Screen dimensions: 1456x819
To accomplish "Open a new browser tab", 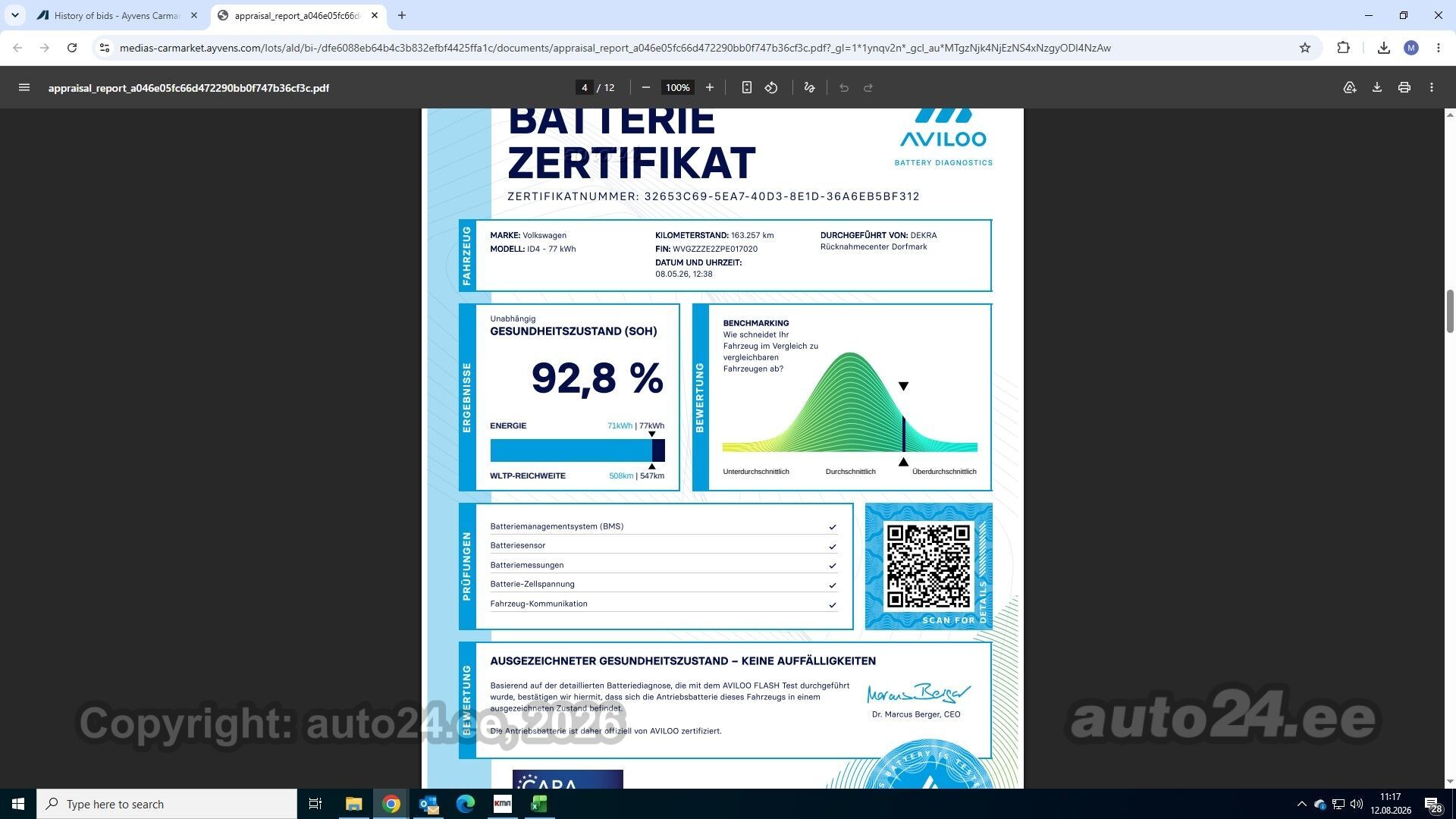I will pos(402,15).
